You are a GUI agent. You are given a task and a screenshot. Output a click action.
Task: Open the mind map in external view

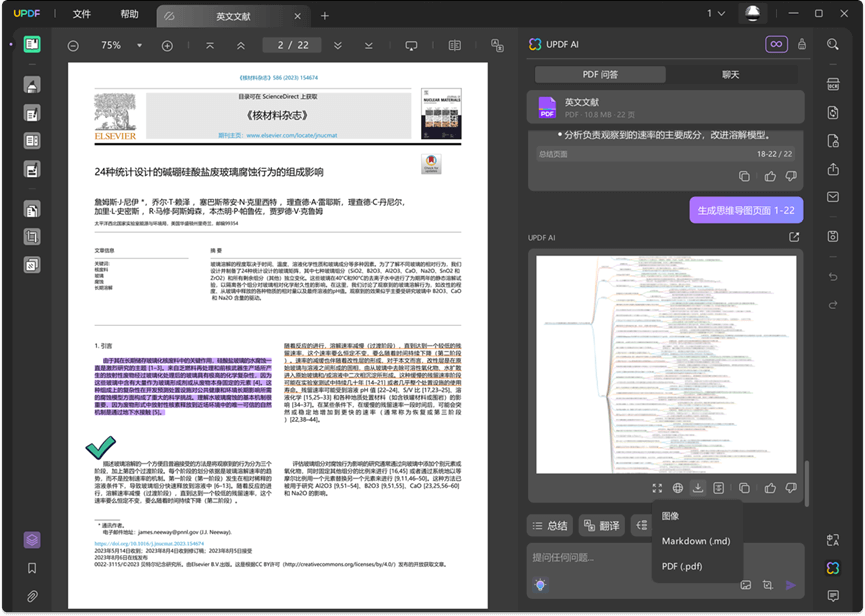click(794, 237)
